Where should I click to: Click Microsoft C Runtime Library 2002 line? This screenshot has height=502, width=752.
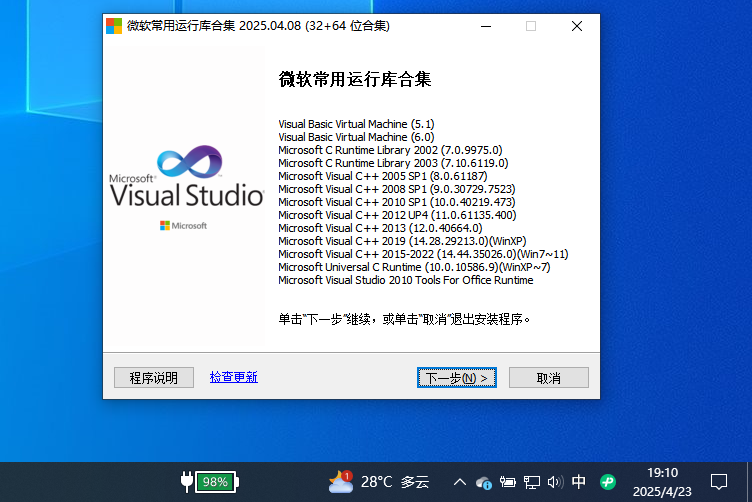pyautogui.click(x=390, y=150)
